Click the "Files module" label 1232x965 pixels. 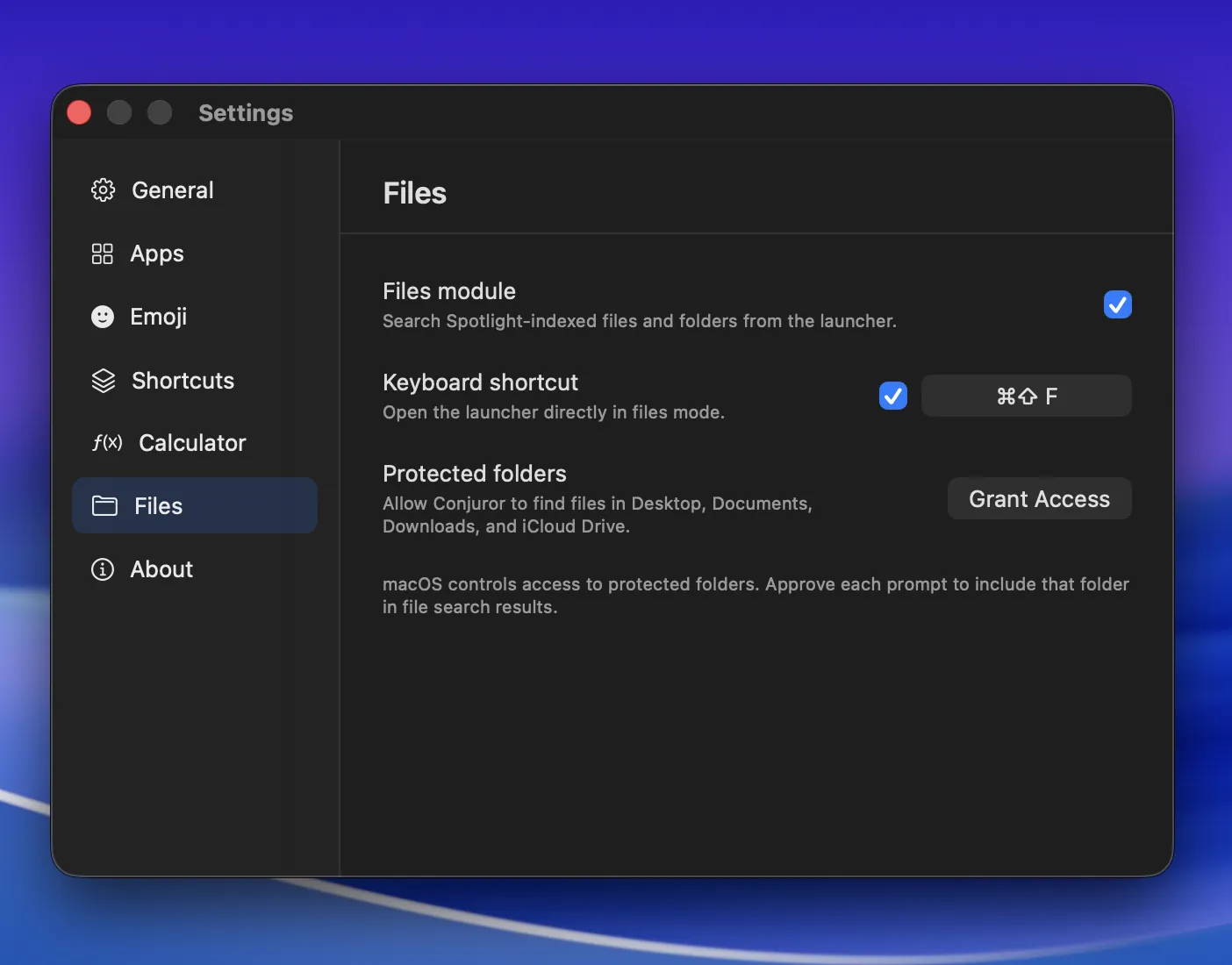point(449,291)
